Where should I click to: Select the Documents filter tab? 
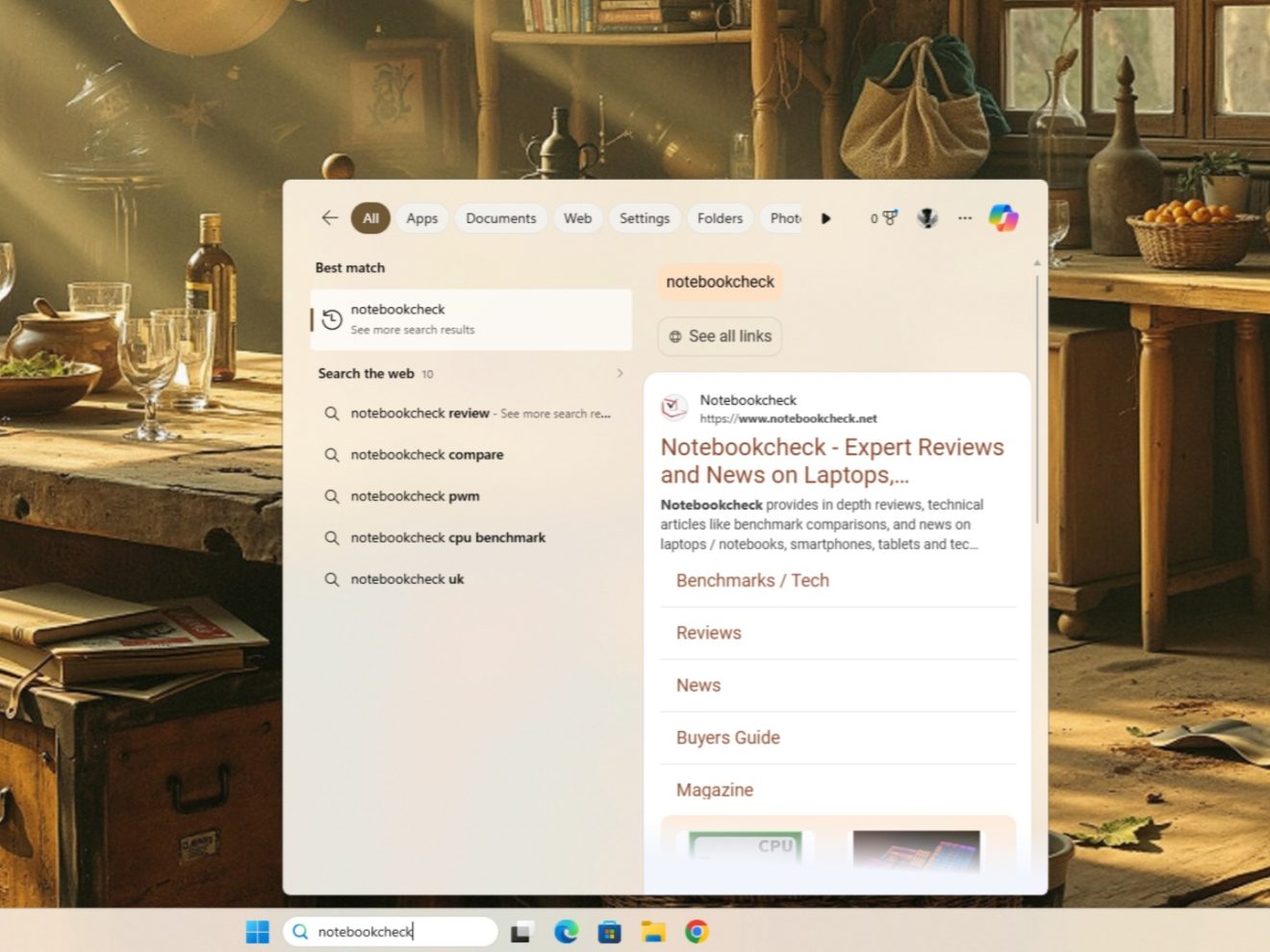tap(500, 218)
